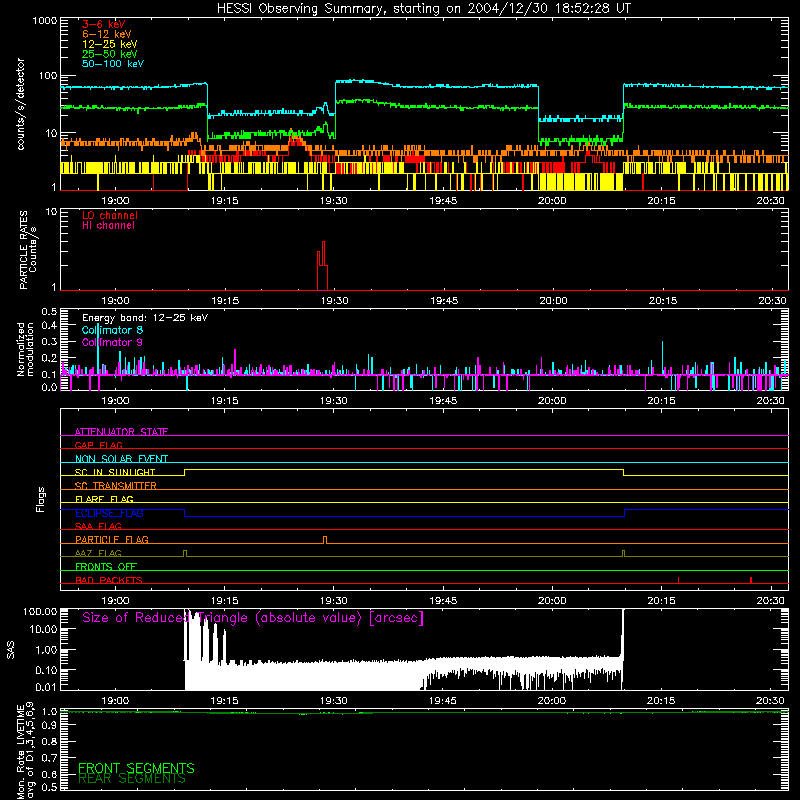This screenshot has width=800, height=800.
Task: Click the HESSI Observing Summary title
Action: pos(424,9)
